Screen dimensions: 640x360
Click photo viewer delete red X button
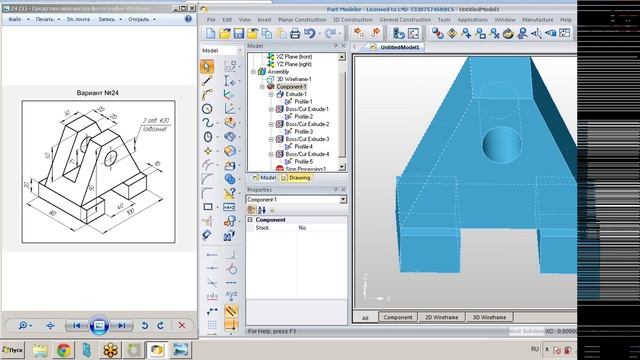tap(182, 325)
